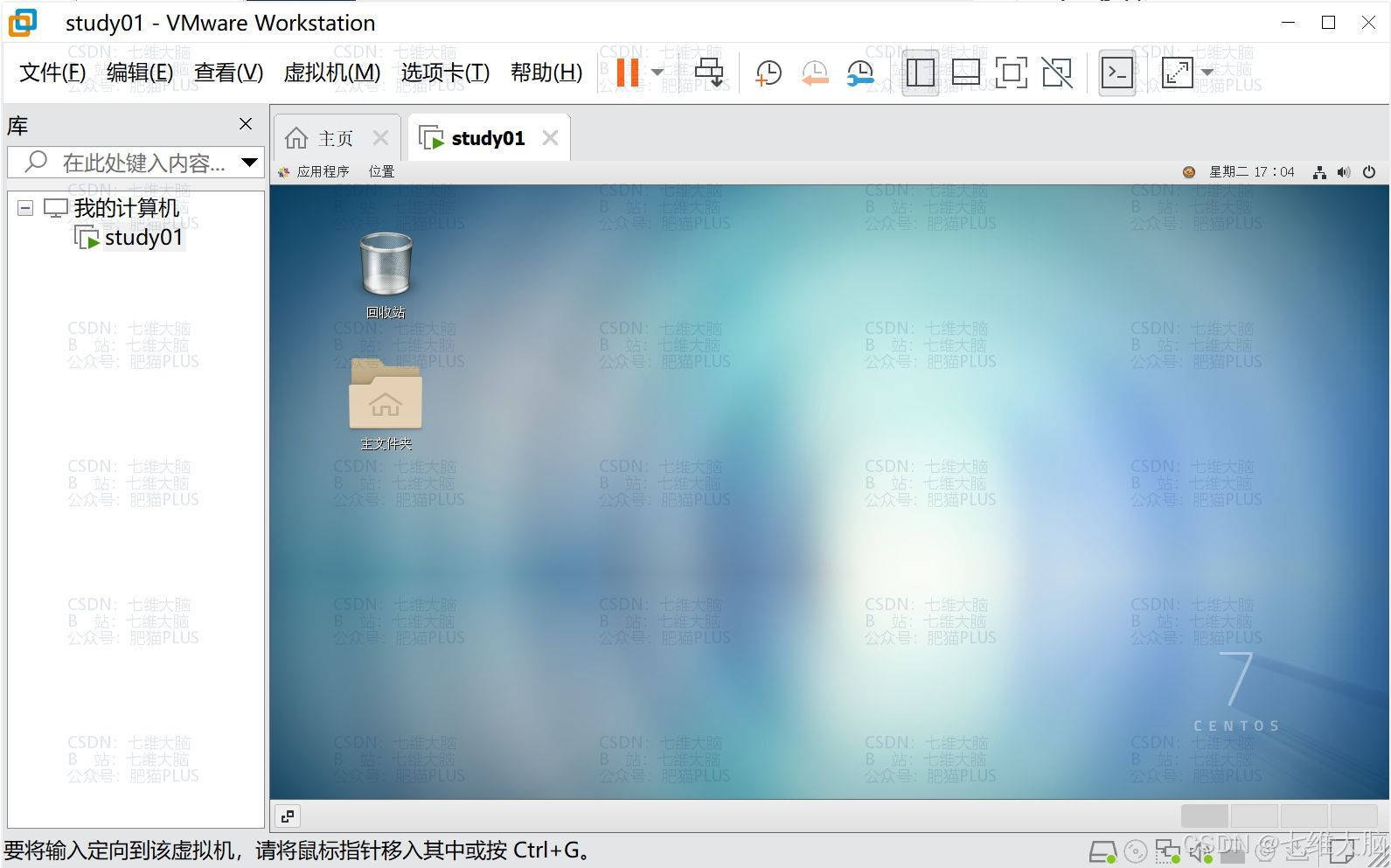
Task: Click the CD/DVD device status icon
Action: [1135, 851]
